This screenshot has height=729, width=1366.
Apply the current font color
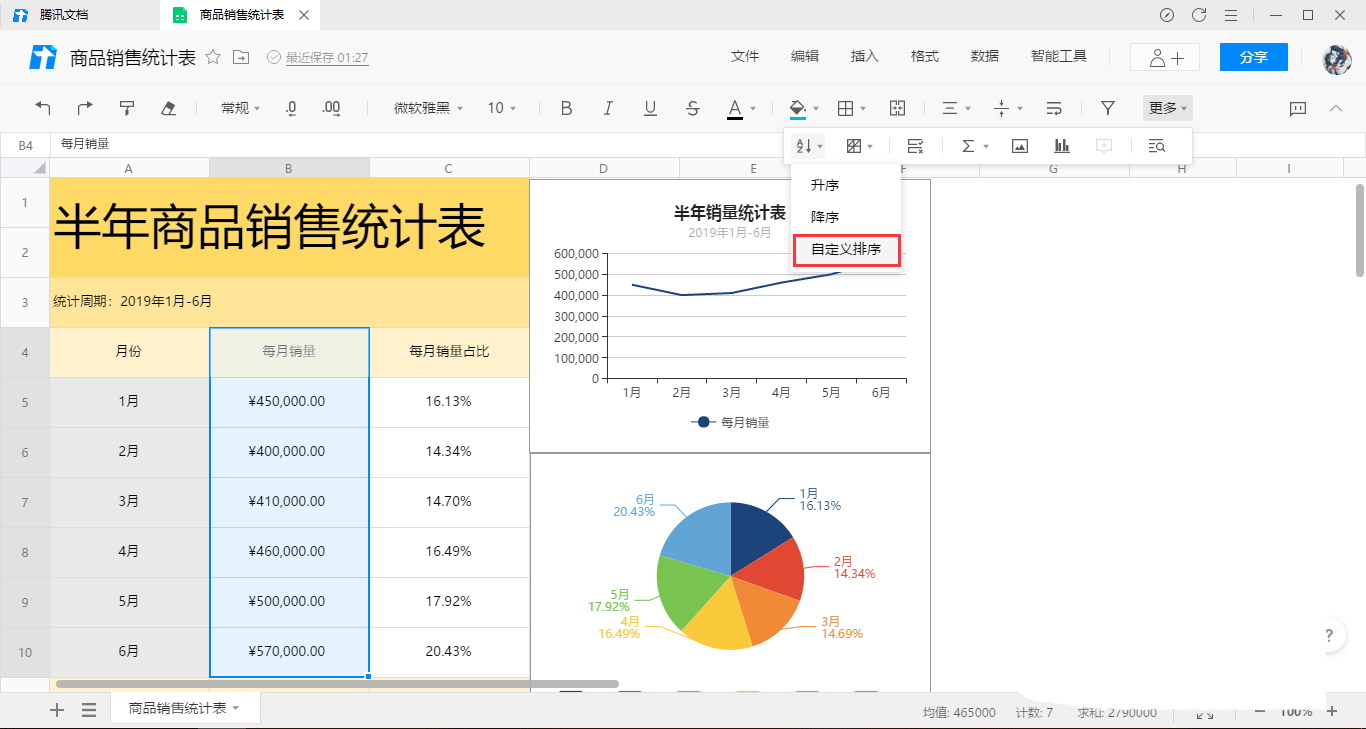(x=735, y=108)
